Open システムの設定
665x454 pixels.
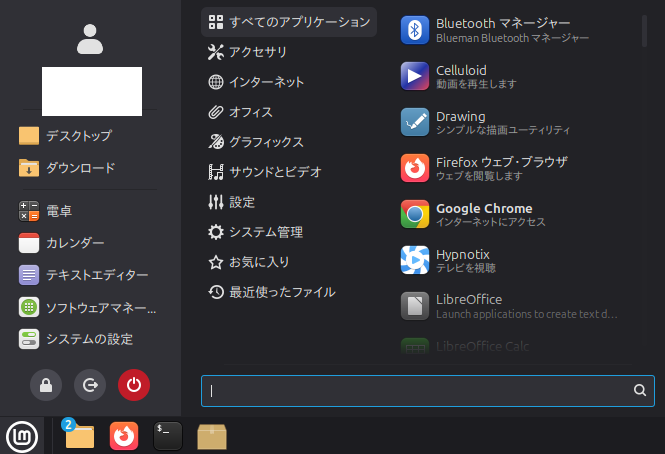pyautogui.click(x=89, y=339)
